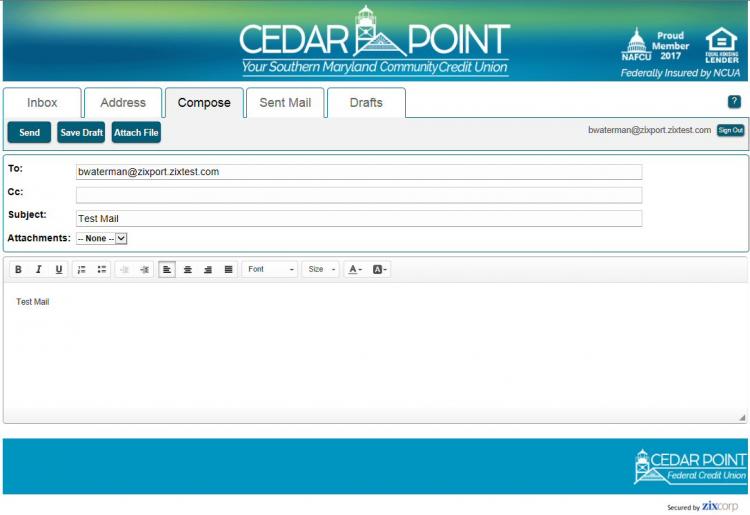
Task: Toggle bold formatting in editor toolbar
Action: (18, 270)
